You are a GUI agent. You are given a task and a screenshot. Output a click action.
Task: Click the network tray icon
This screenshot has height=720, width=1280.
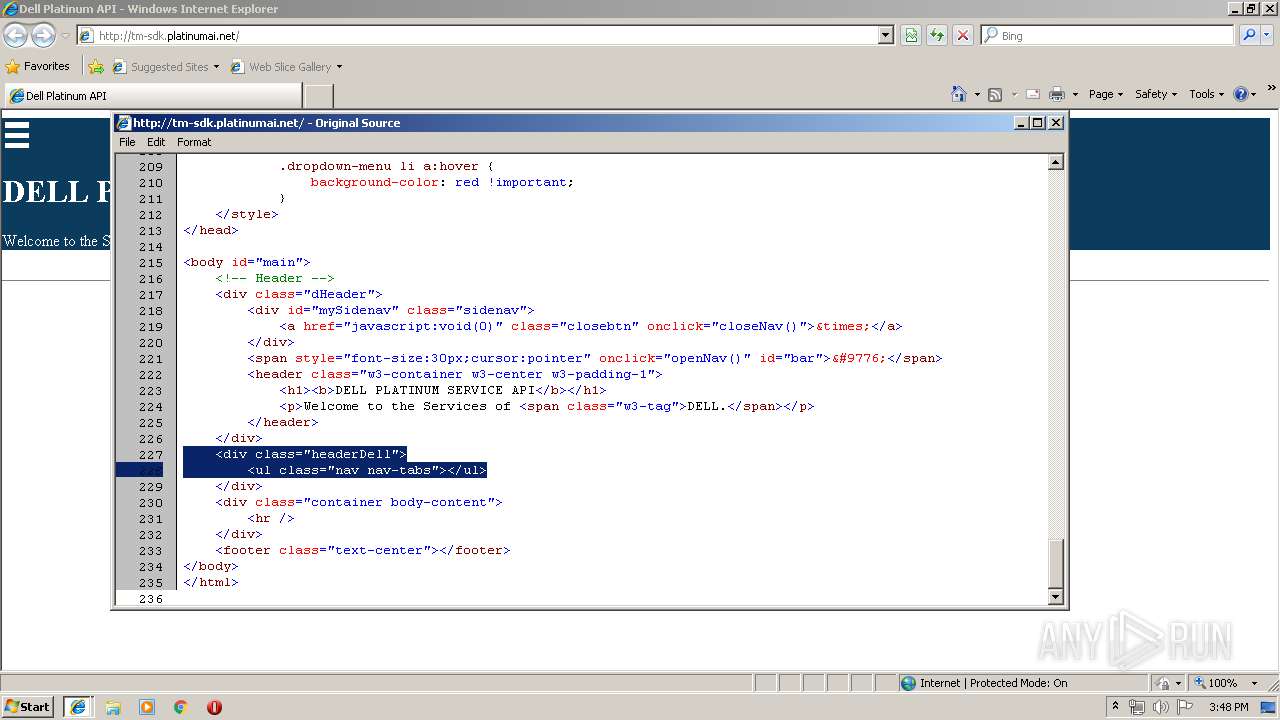[x=1137, y=707]
